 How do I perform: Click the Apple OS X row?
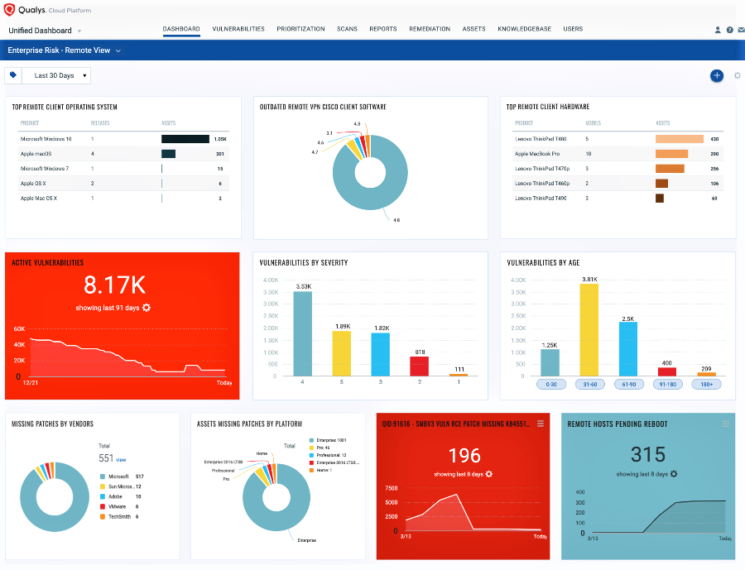123,183
